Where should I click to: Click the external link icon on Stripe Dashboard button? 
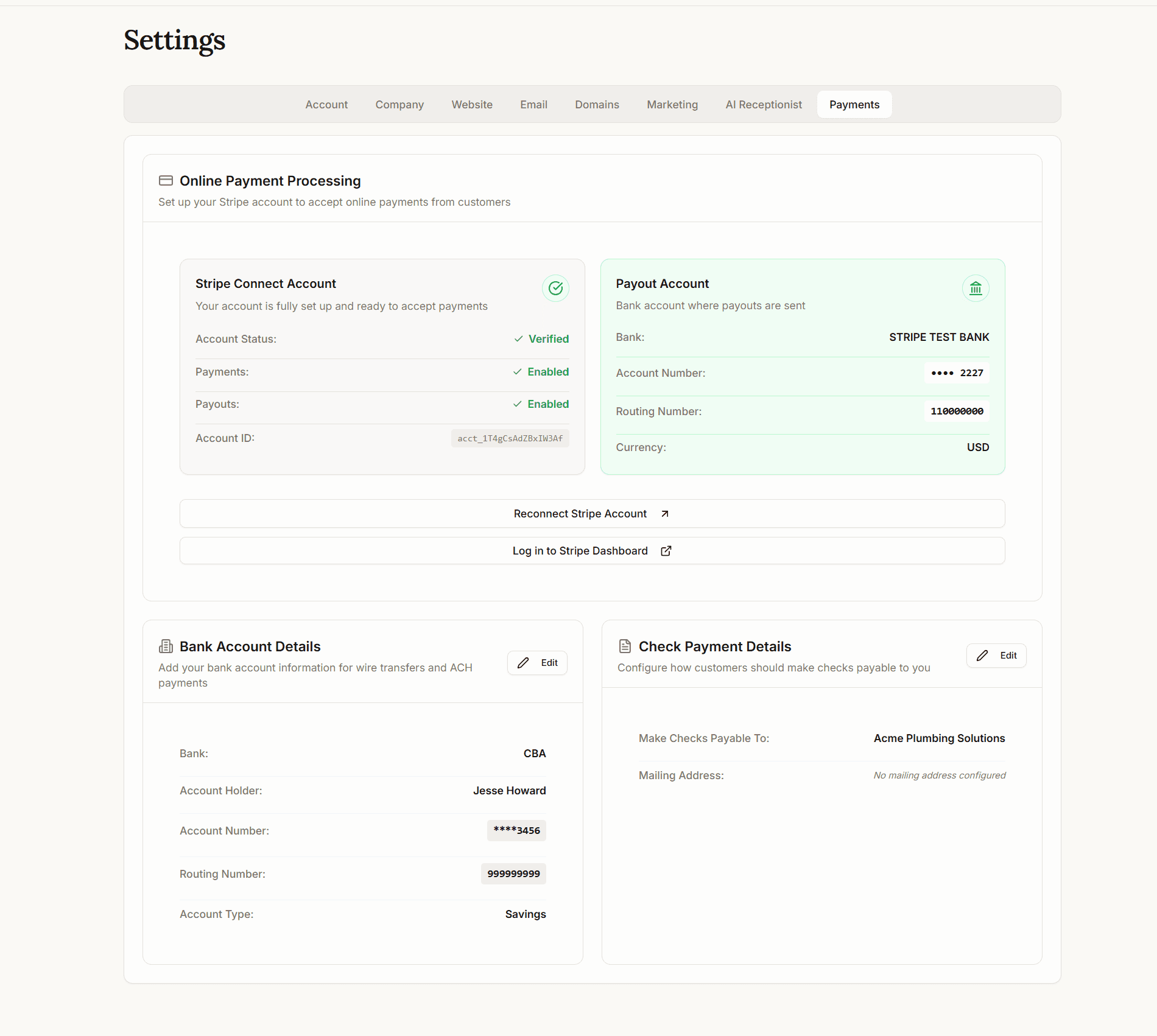coord(666,551)
